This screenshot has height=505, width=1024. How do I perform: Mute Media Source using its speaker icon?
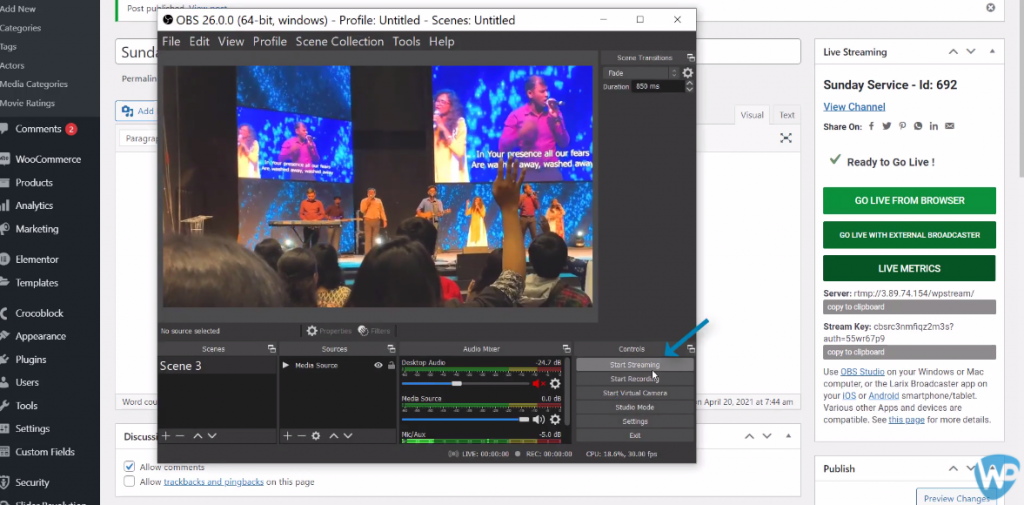pos(540,419)
